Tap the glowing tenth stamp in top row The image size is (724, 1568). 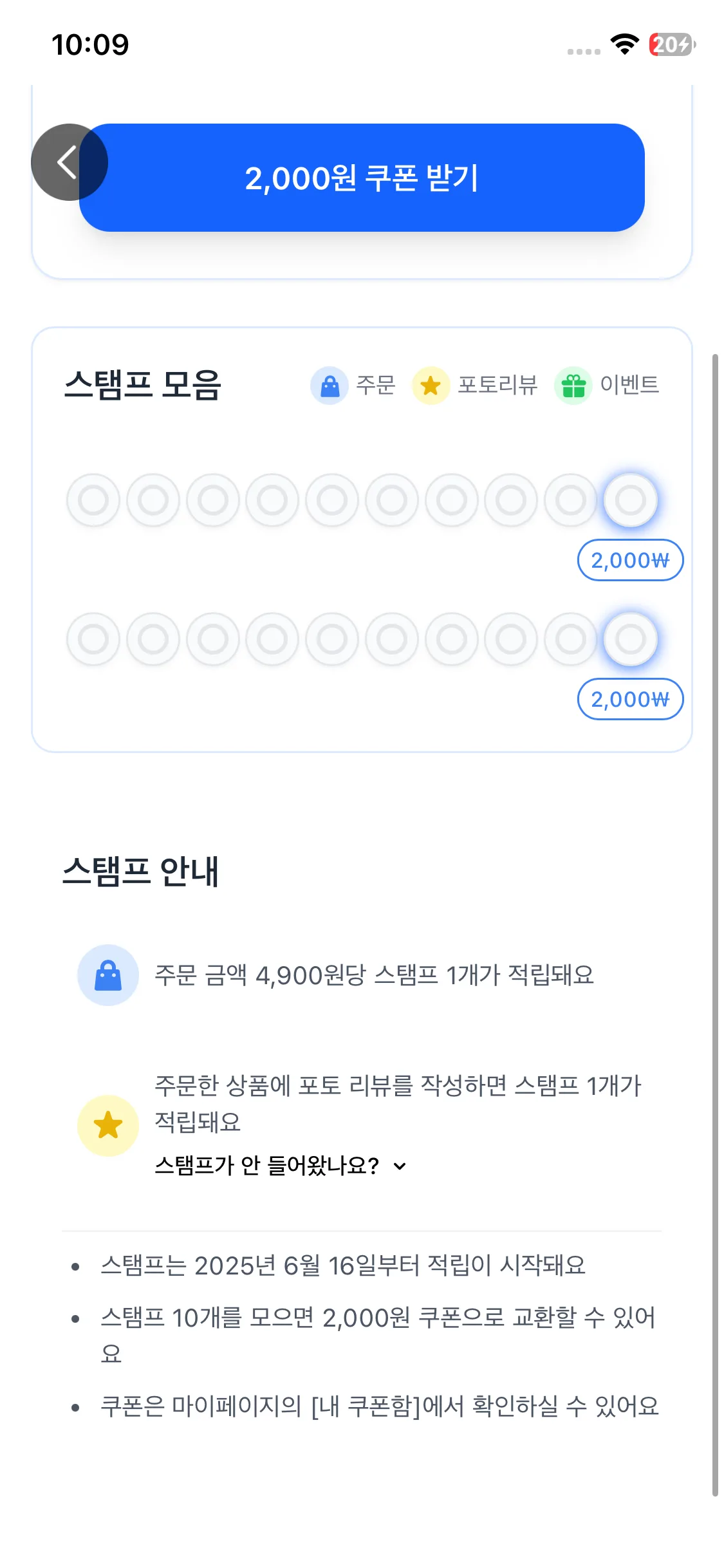(630, 500)
